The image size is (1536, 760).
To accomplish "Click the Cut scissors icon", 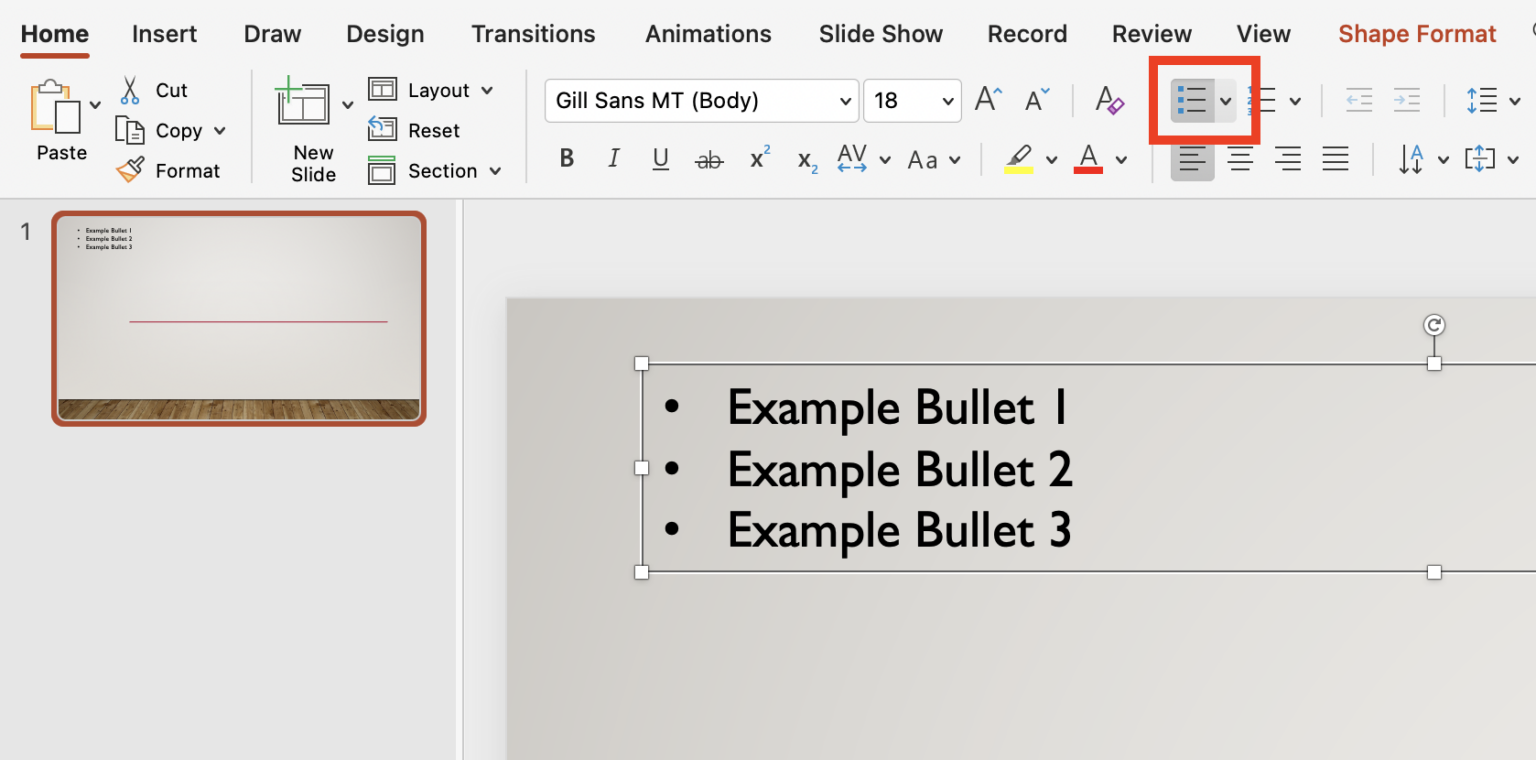I will (130, 90).
